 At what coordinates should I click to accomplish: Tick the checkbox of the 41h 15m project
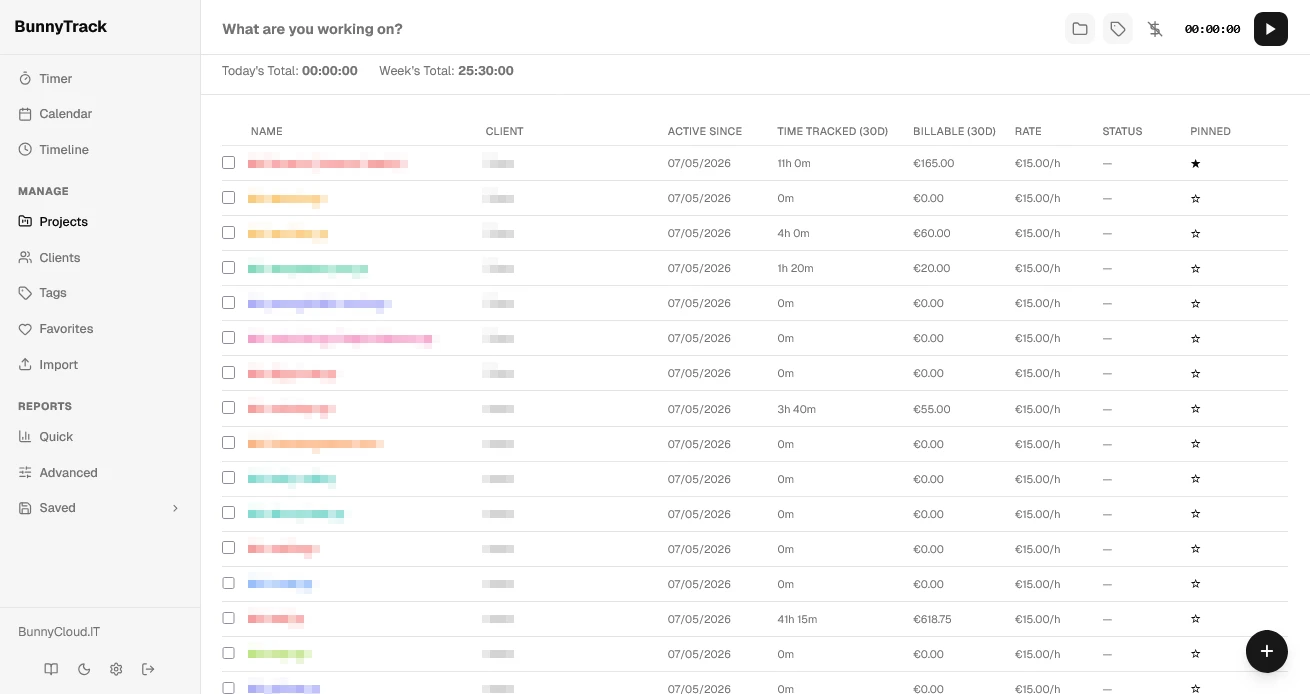point(228,618)
